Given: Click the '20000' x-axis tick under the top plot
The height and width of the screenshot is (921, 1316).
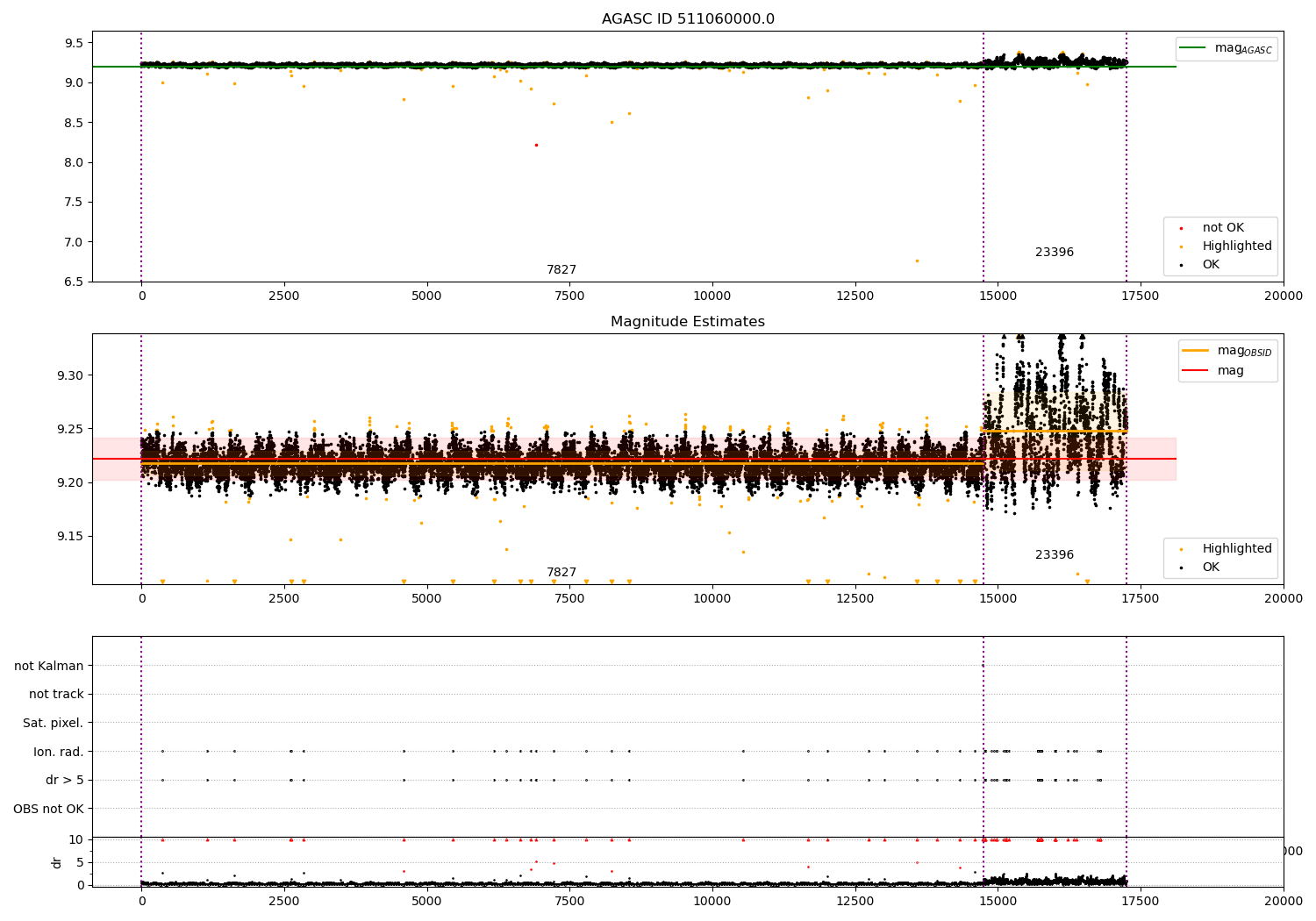Looking at the screenshot, I should pyautogui.click(x=1284, y=296).
